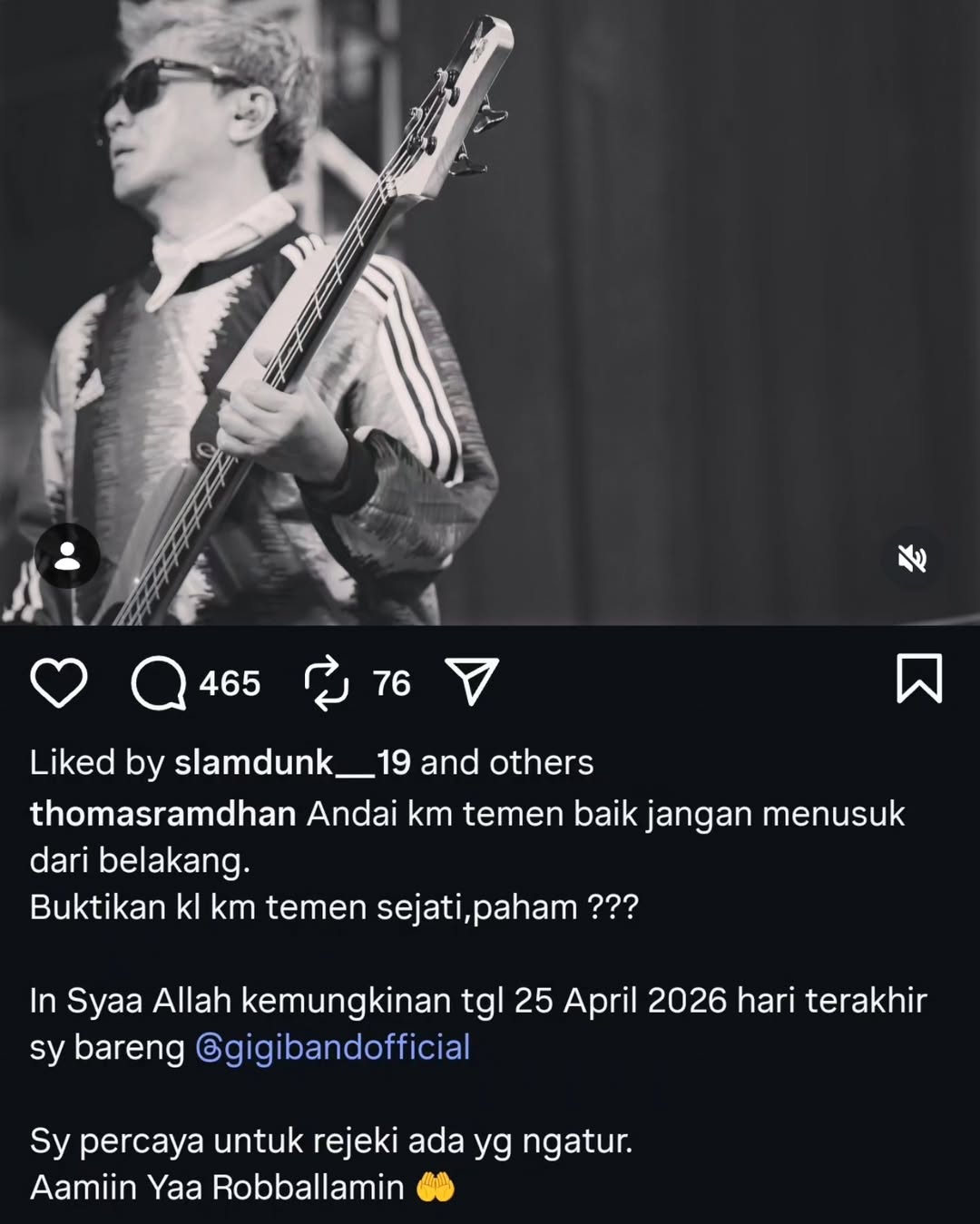Show tagged people via the person icon
Image resolution: width=980 pixels, height=1224 pixels.
point(67,556)
